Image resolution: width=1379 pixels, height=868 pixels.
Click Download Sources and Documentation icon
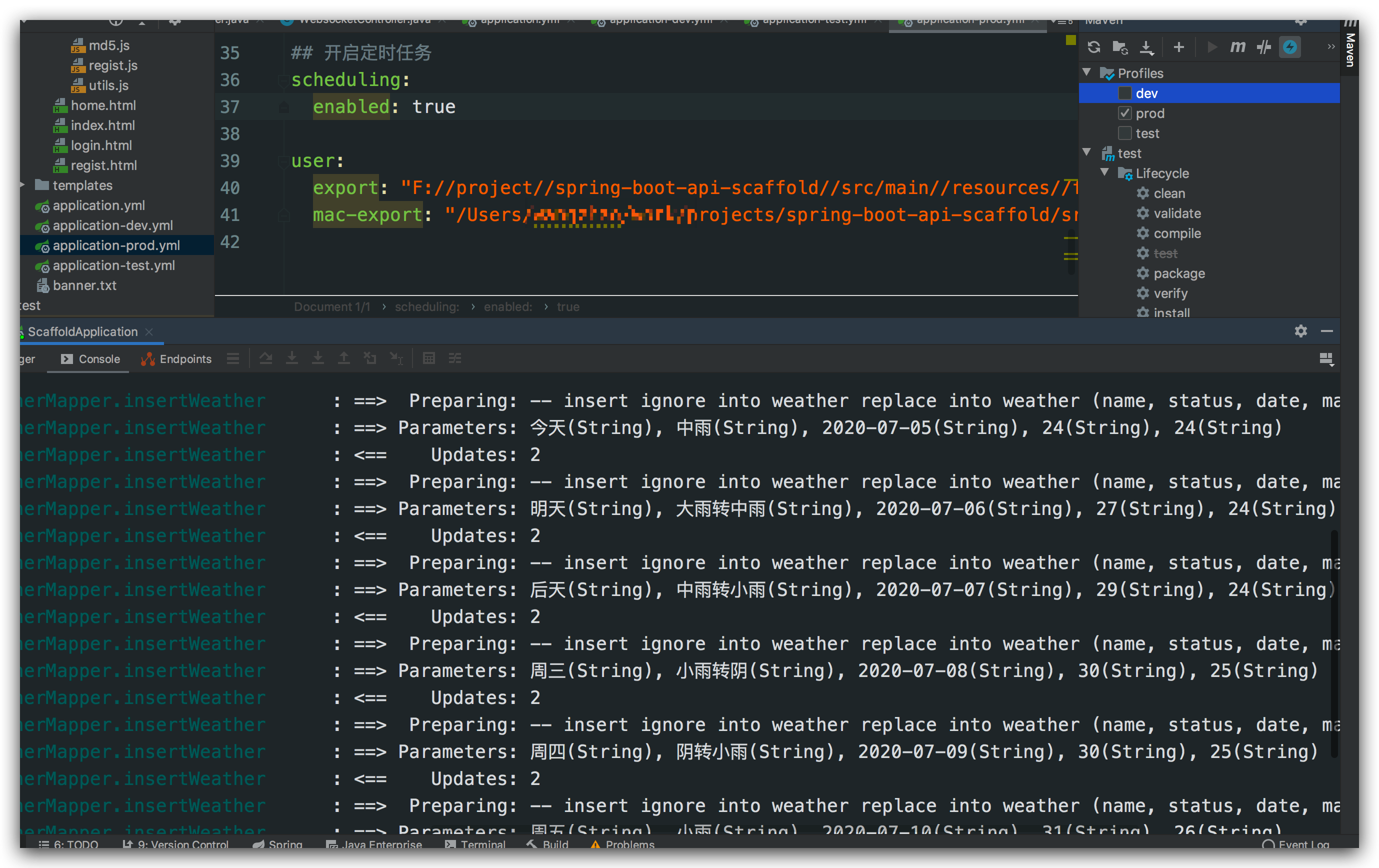(1146, 47)
